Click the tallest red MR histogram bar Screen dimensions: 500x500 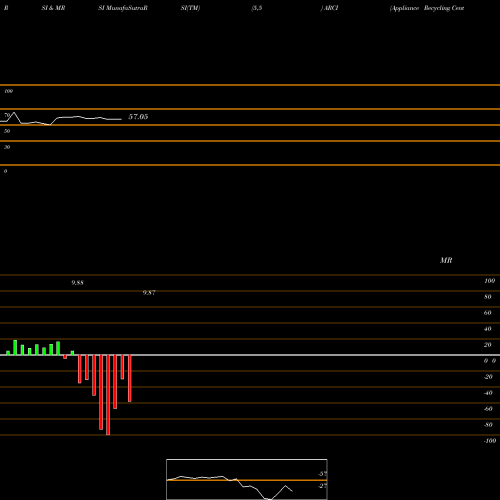pyautogui.click(x=108, y=395)
